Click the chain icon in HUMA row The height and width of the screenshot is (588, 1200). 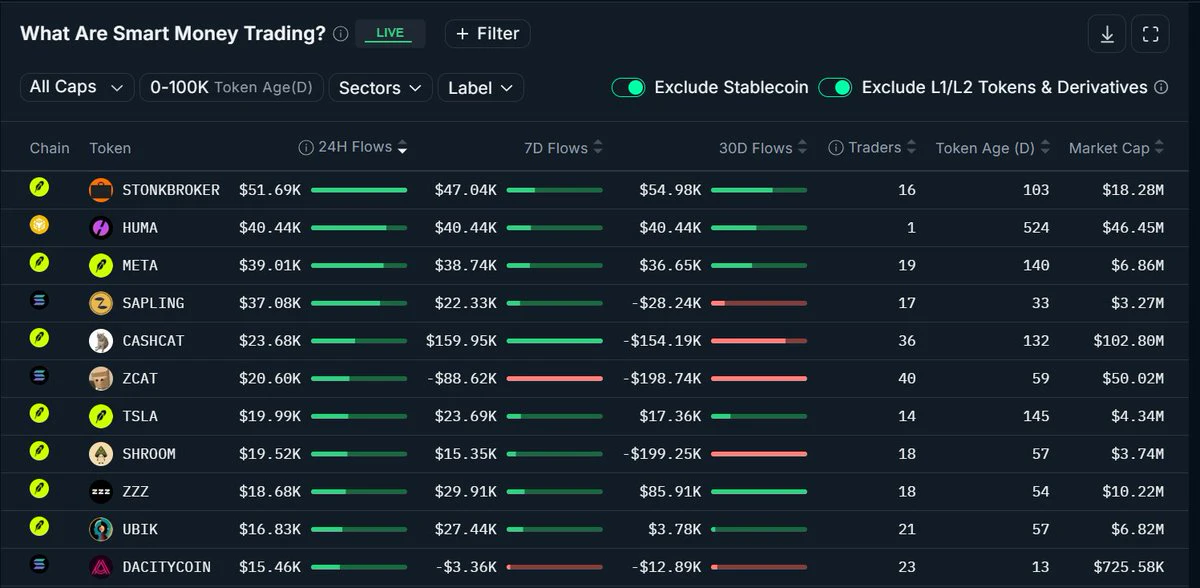[x=39, y=225]
